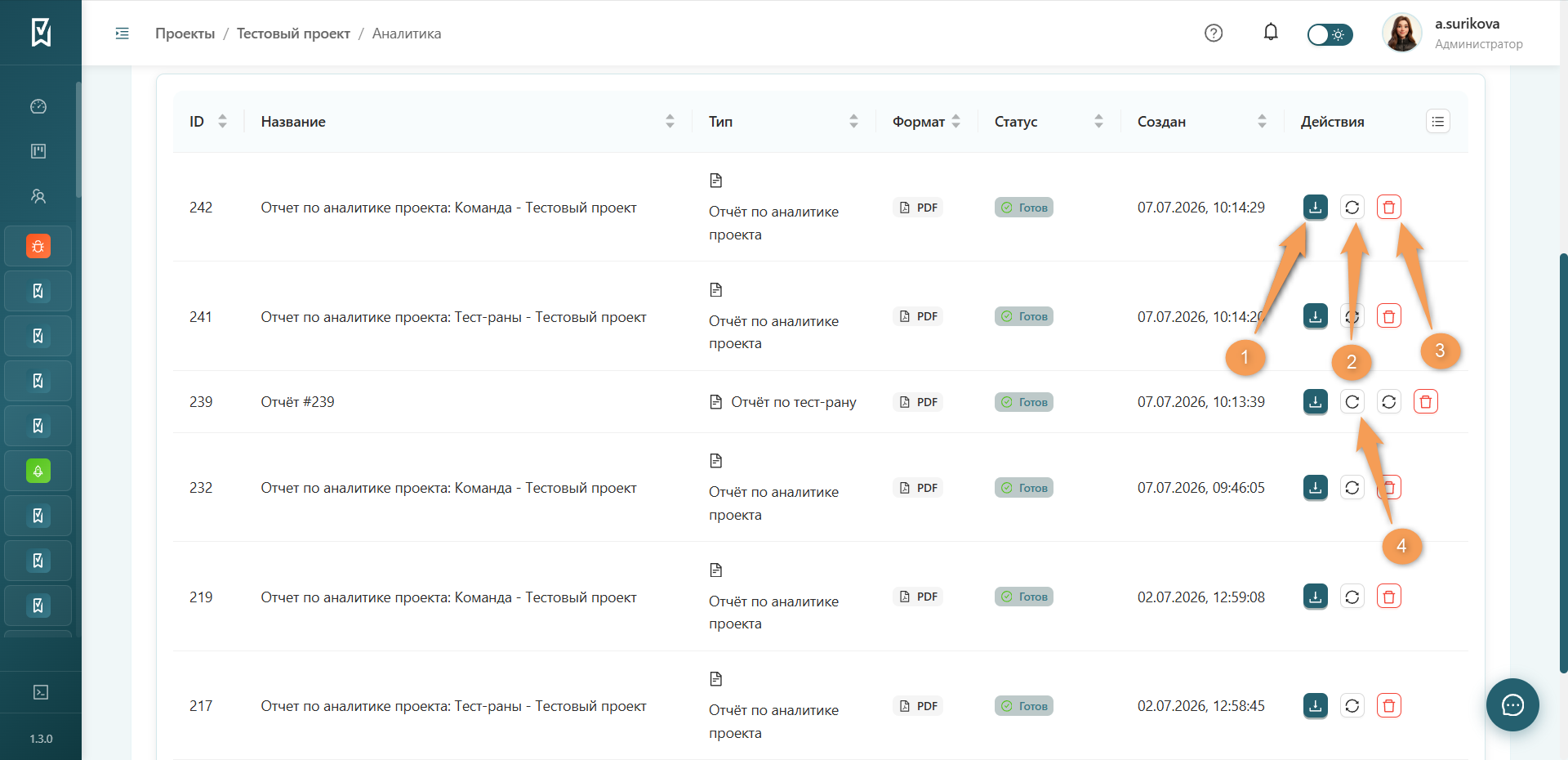Delete report 239 with trash icon

click(1425, 402)
